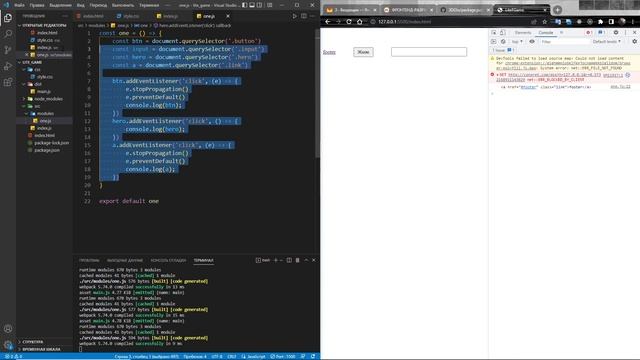Click the browser address bar URL
The height and width of the screenshot is (360, 640).
404,22
